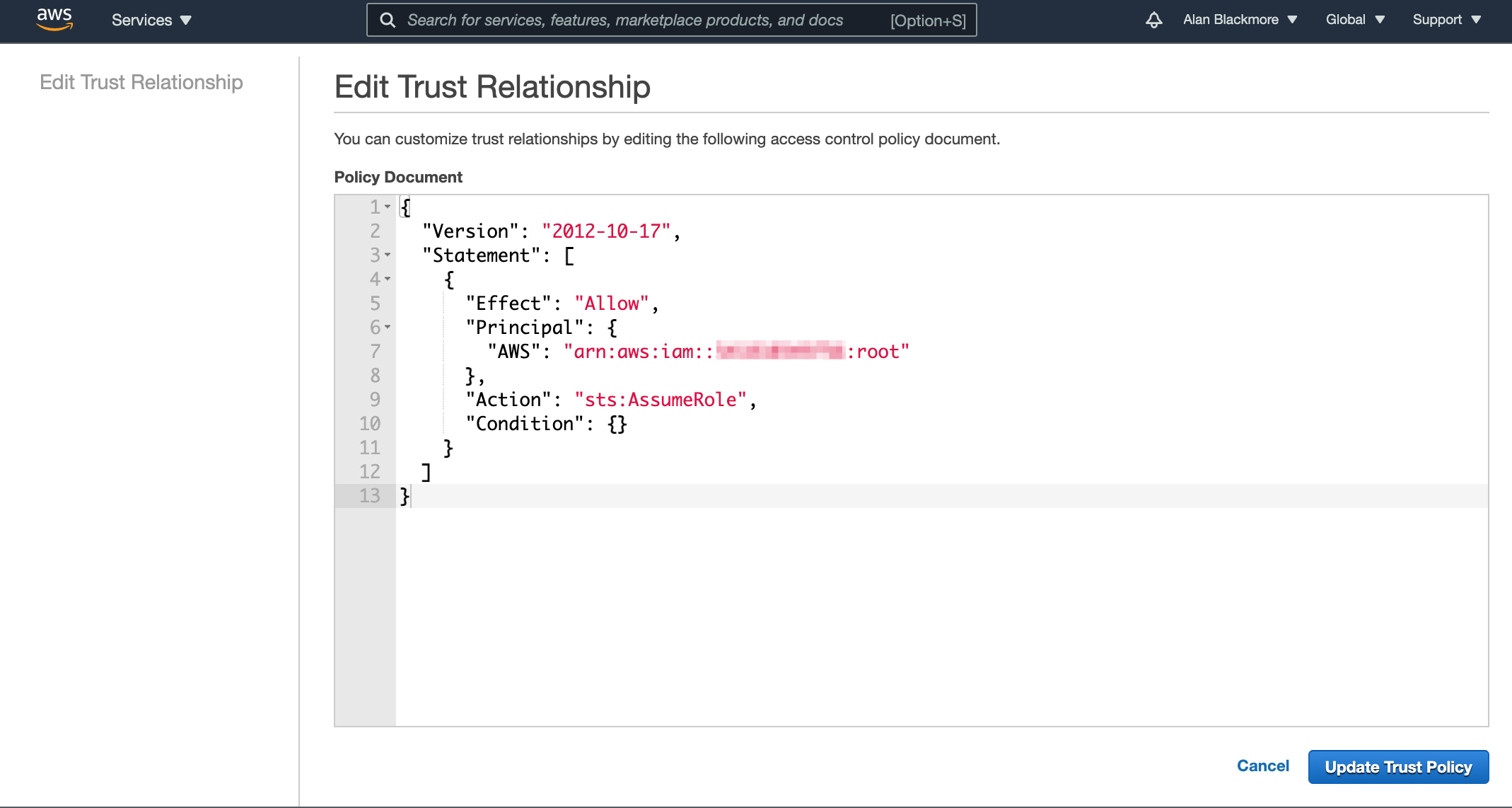
Task: Focus the services search field
Action: coord(636,20)
